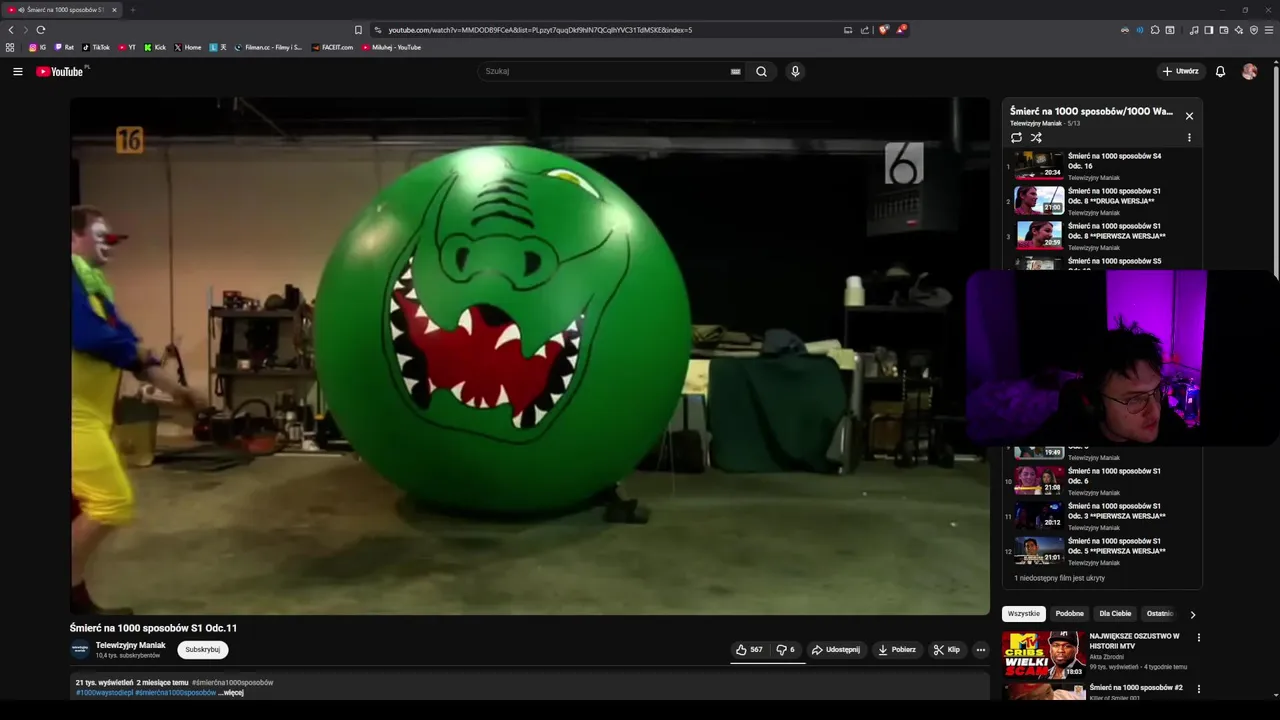
Task: Open browser extensions puzzle icon
Action: click(x=1155, y=30)
